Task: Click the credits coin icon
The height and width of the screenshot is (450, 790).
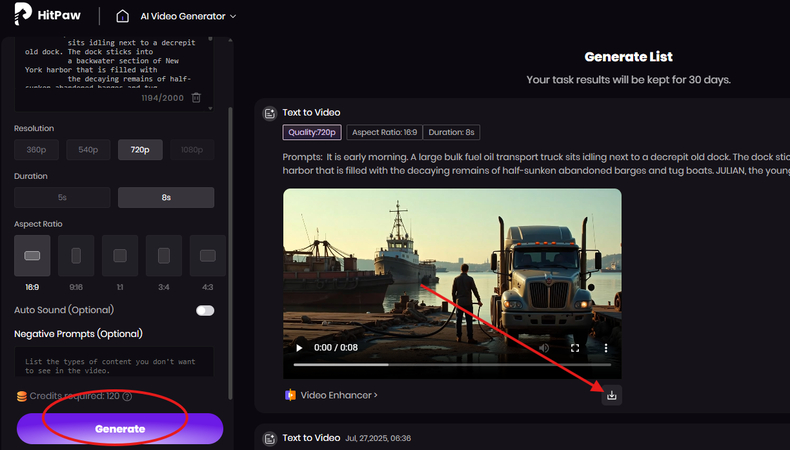Action: pyautogui.click(x=22, y=397)
